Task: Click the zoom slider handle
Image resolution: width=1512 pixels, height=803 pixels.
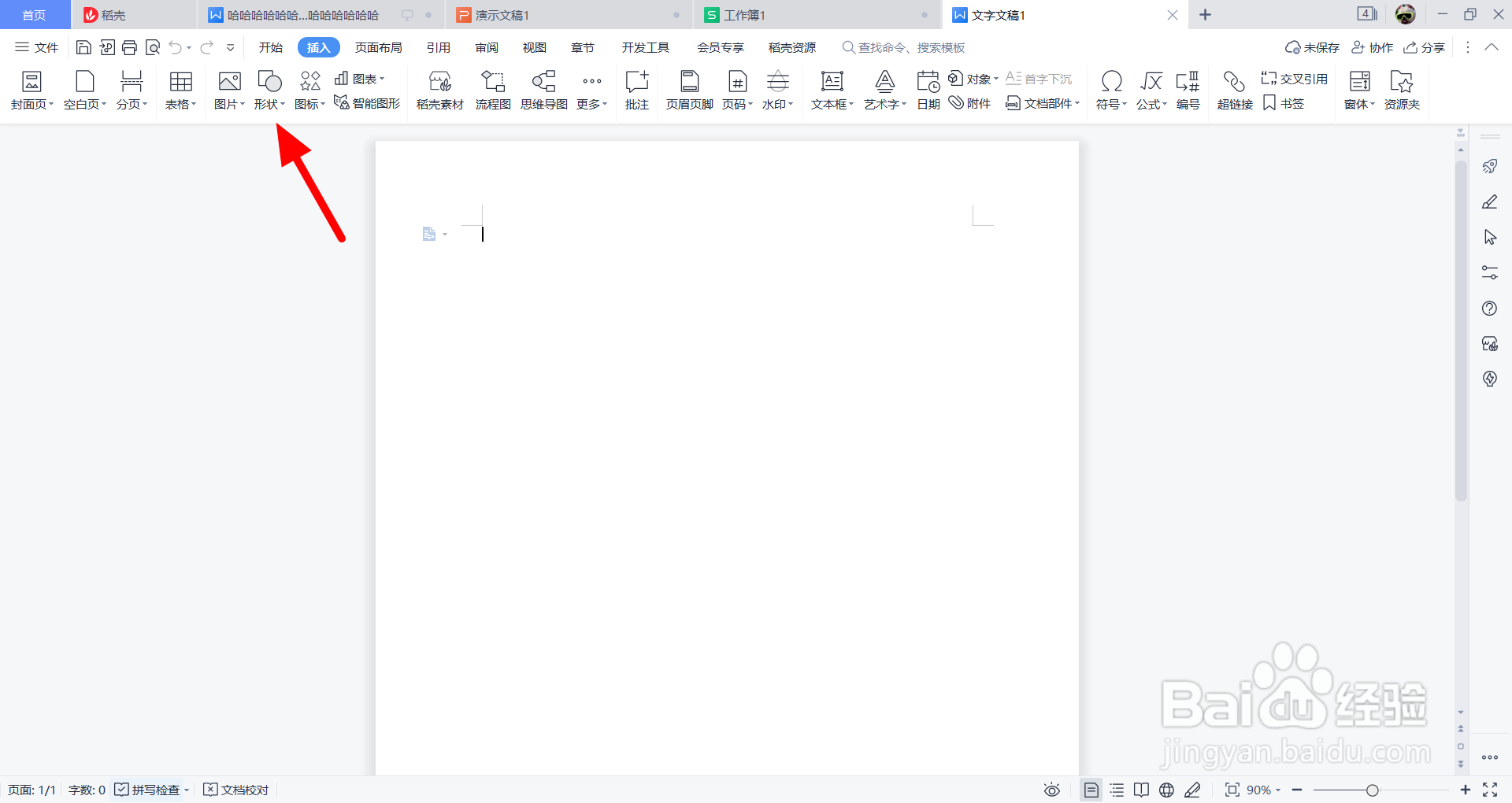Action: click(x=1373, y=790)
